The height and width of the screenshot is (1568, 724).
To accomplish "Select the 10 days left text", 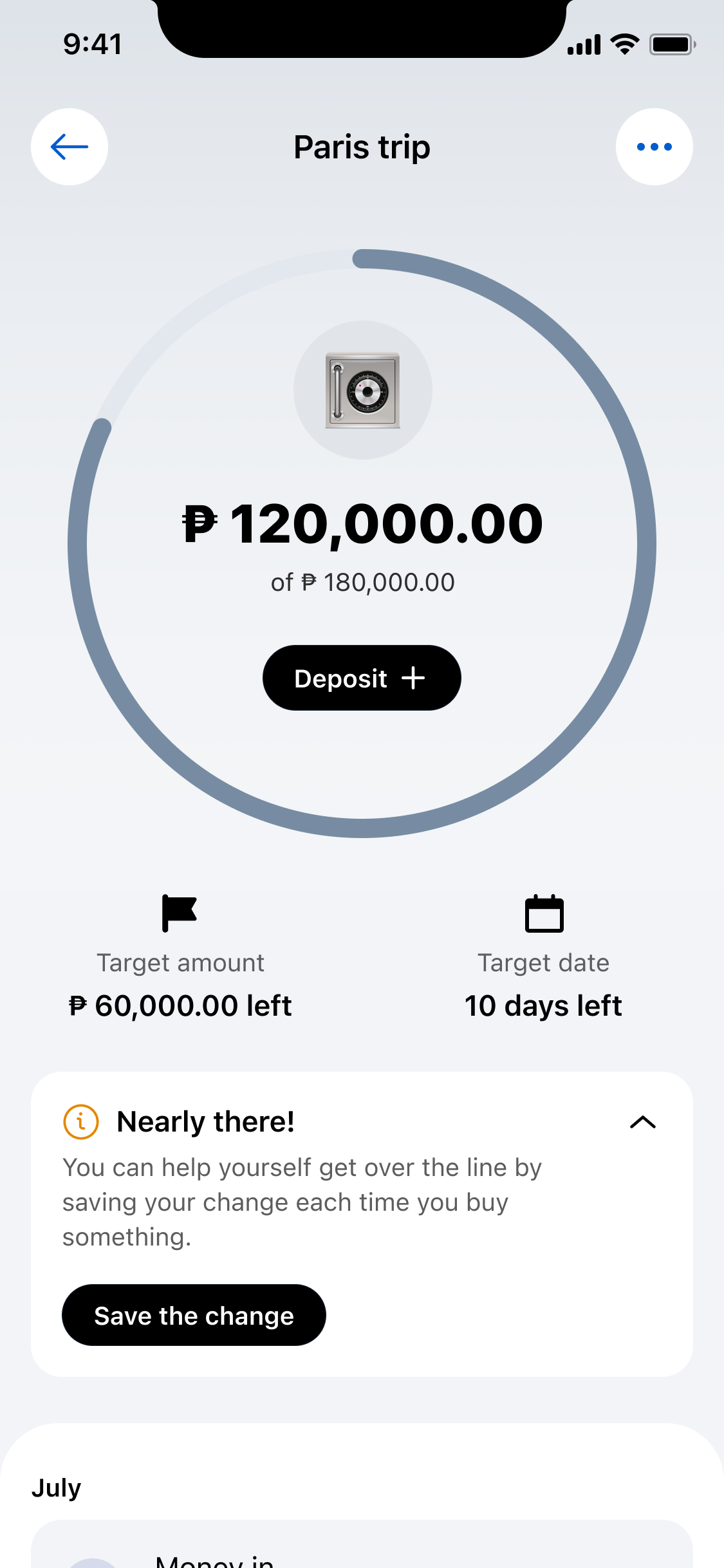I will click(x=543, y=1005).
